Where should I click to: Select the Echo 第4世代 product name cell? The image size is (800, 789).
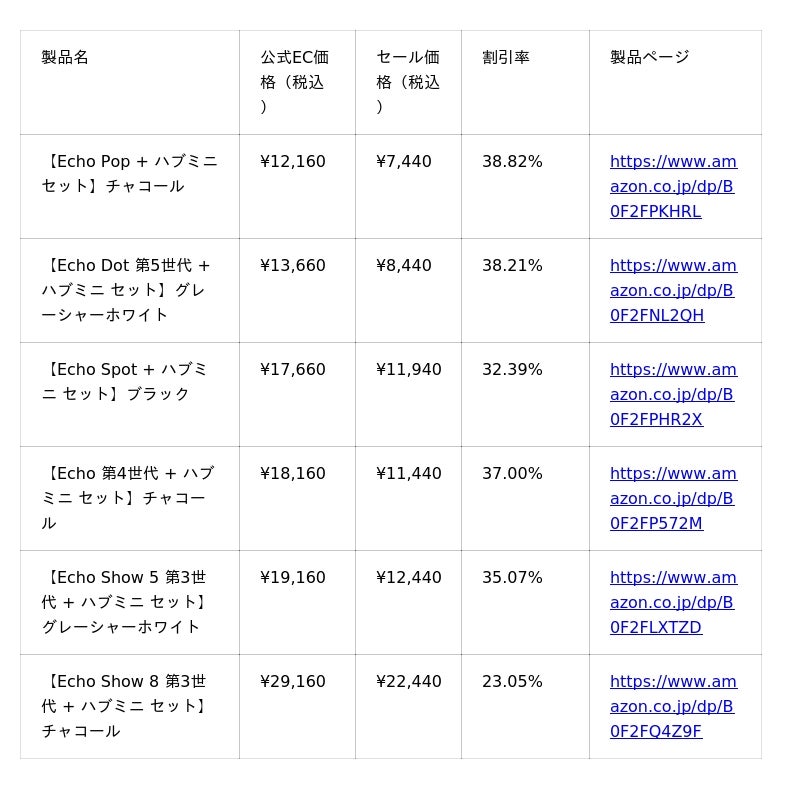tap(127, 498)
